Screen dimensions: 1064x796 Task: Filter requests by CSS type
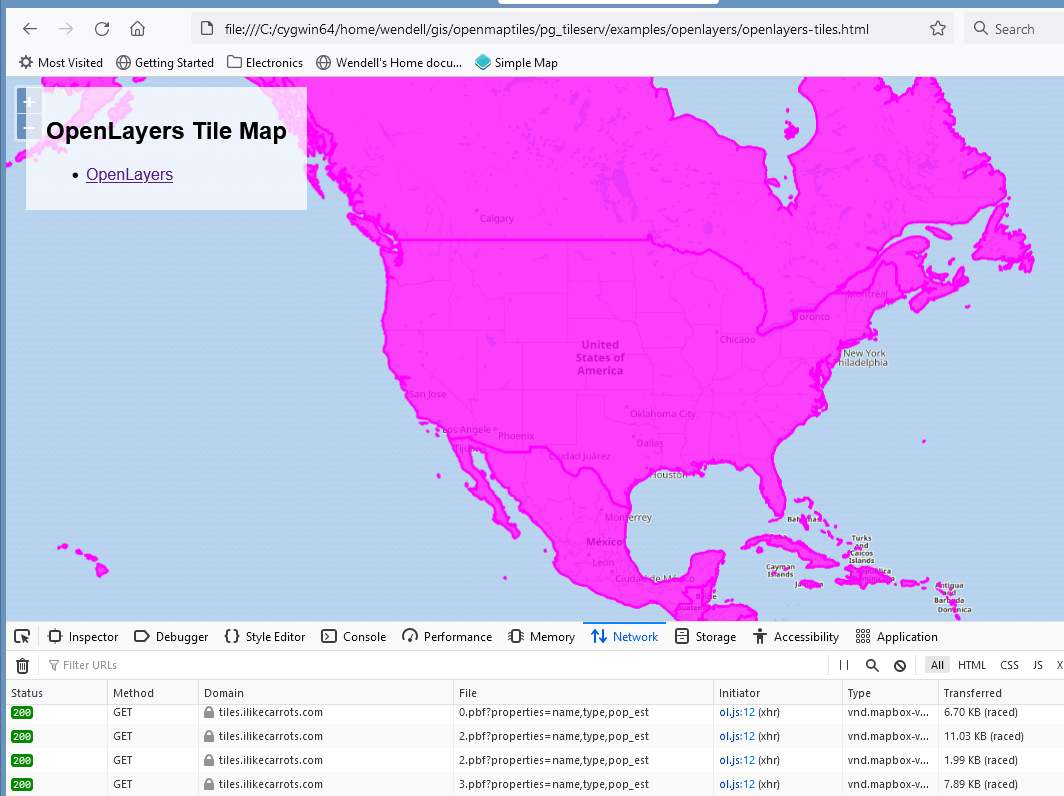pos(1009,665)
